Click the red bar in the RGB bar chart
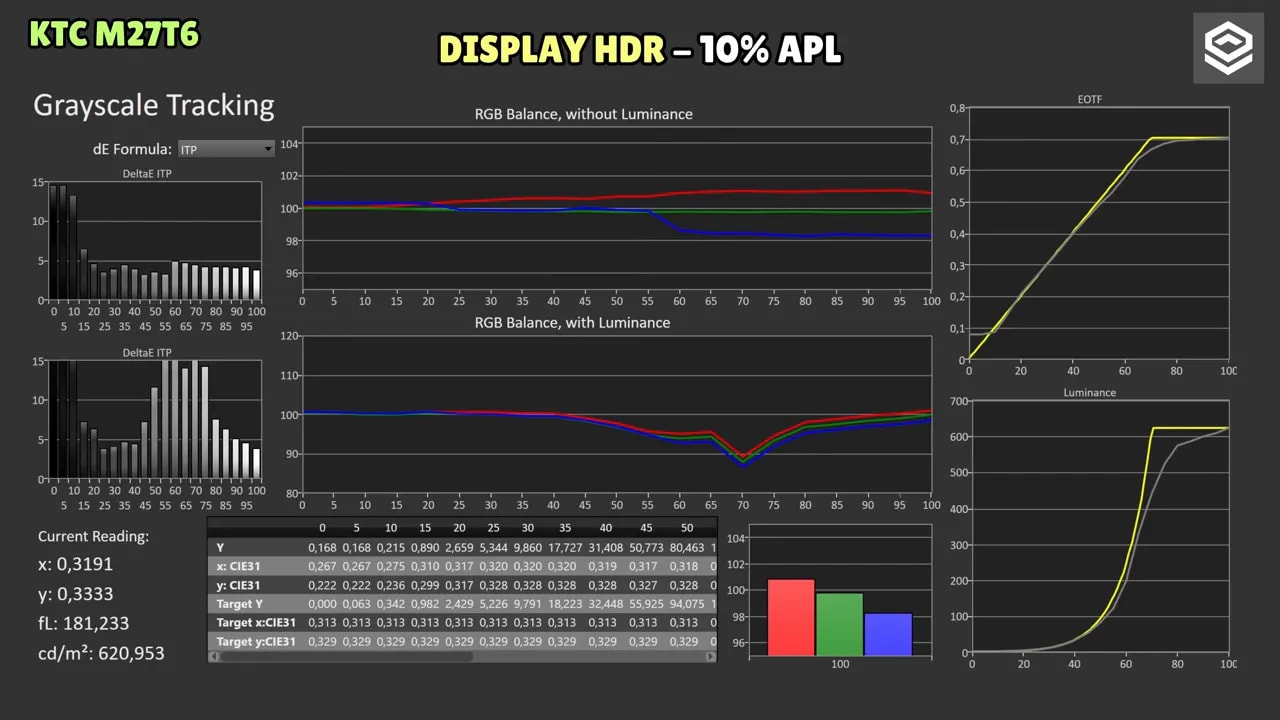Viewport: 1280px width, 720px height. click(791, 617)
